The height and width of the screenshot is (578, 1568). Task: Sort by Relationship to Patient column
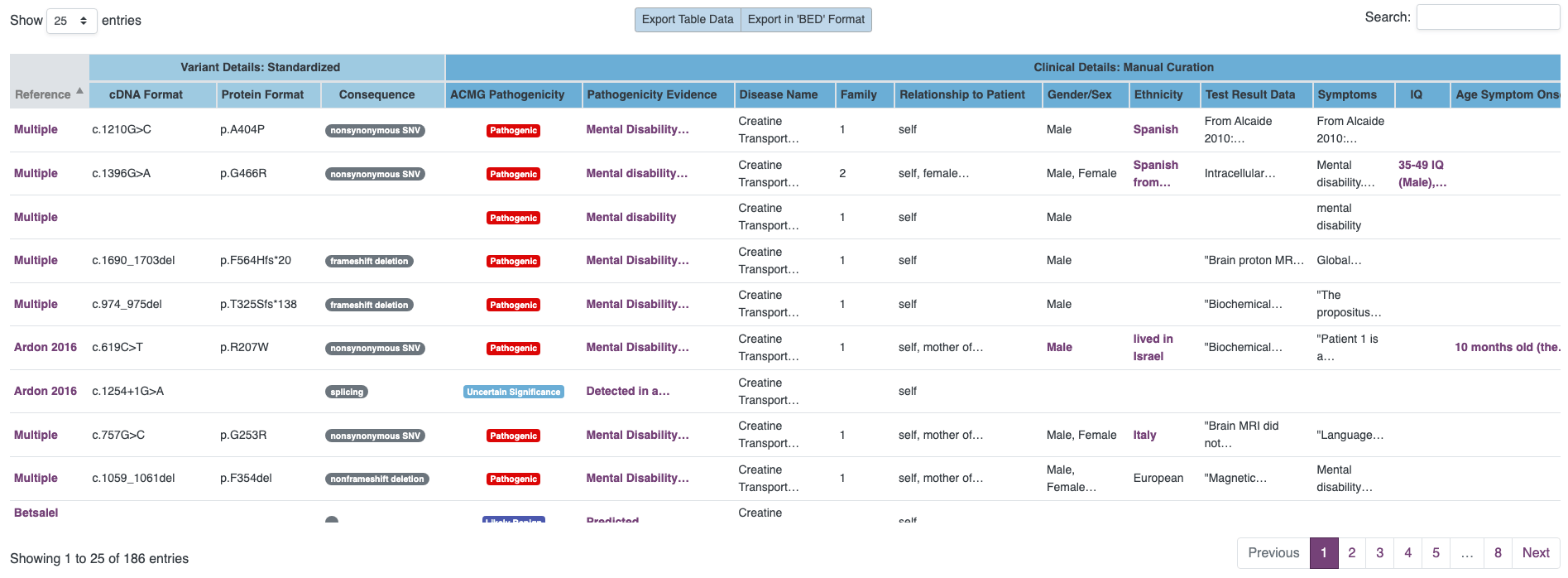[968, 94]
